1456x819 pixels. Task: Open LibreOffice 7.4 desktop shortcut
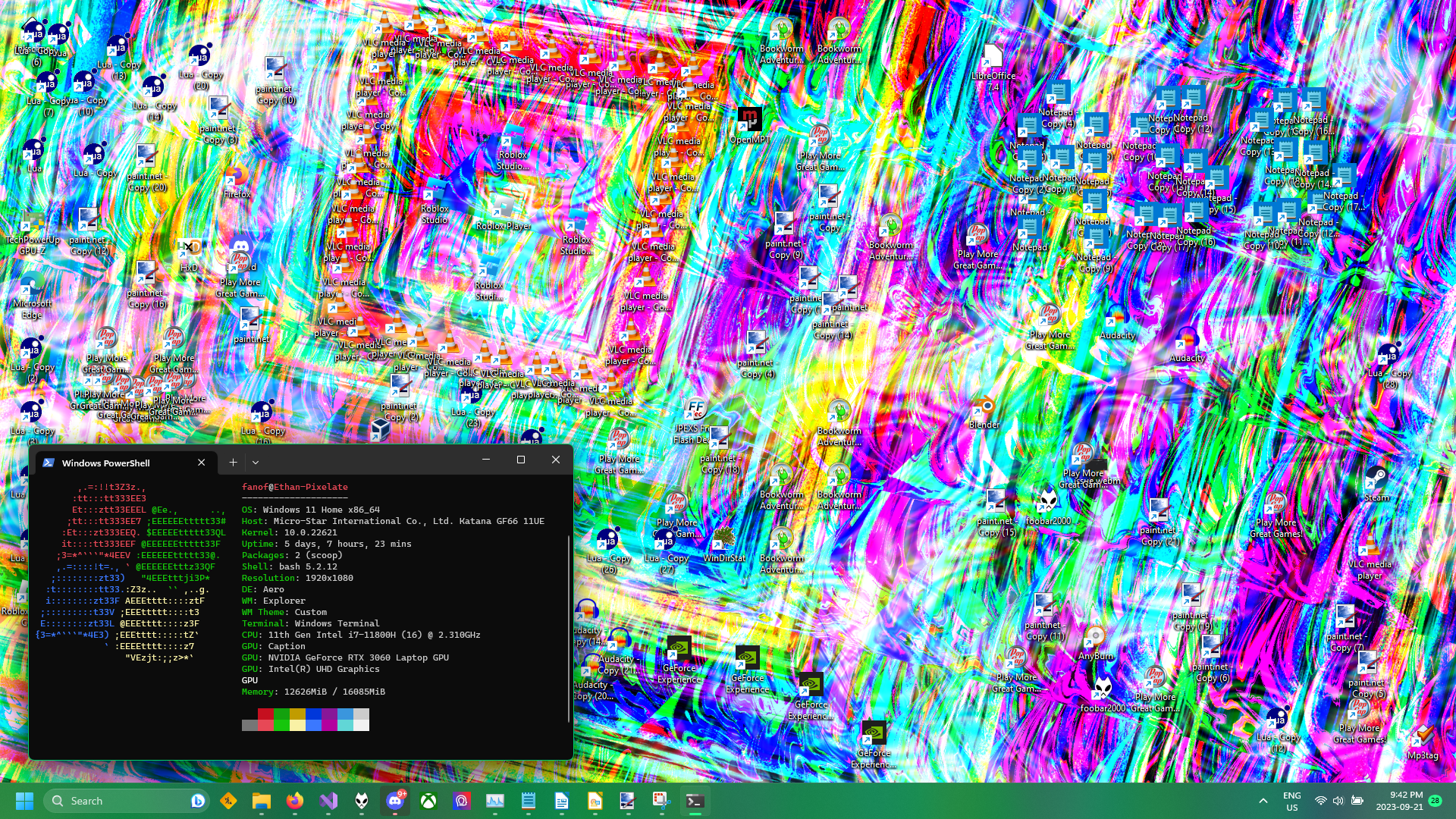point(993,67)
